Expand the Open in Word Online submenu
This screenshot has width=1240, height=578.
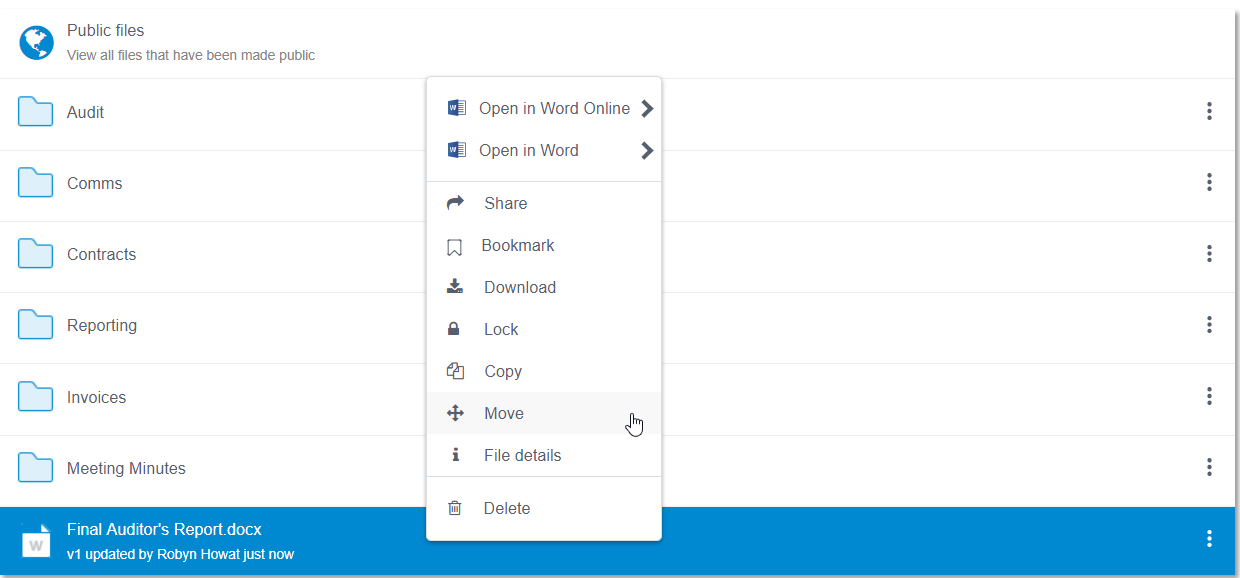click(646, 107)
